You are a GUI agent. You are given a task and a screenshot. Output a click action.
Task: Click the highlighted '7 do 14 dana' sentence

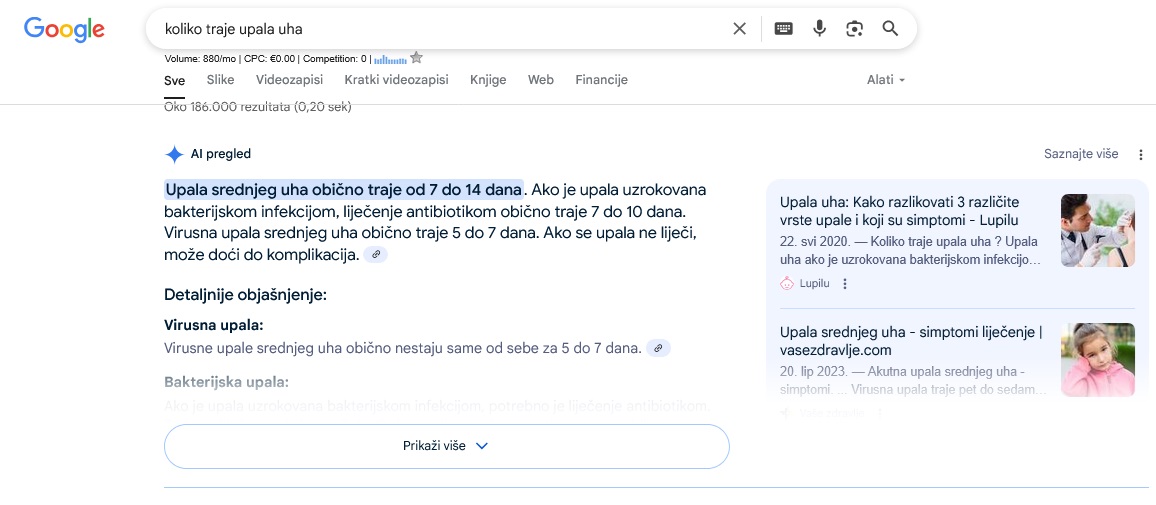(344, 190)
